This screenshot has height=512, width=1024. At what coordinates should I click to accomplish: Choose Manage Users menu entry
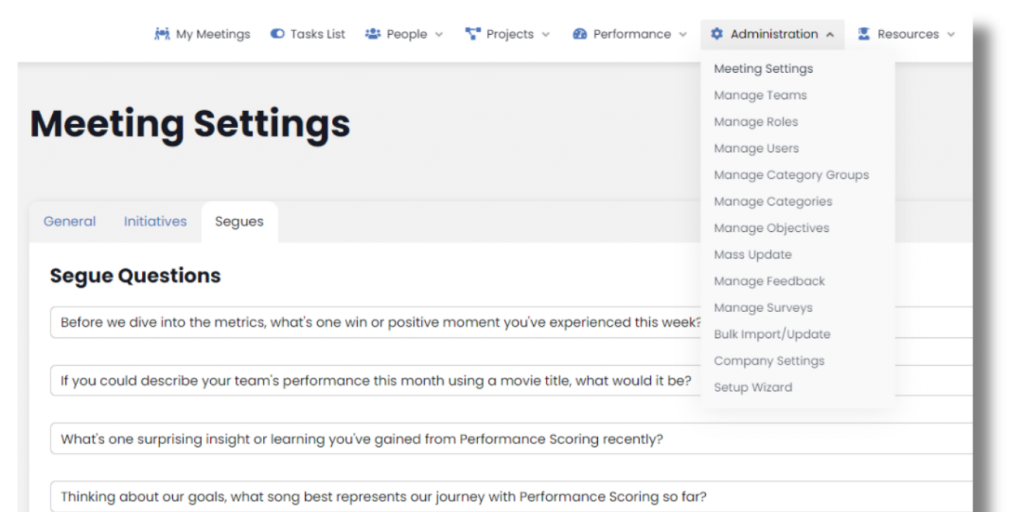[756, 149]
